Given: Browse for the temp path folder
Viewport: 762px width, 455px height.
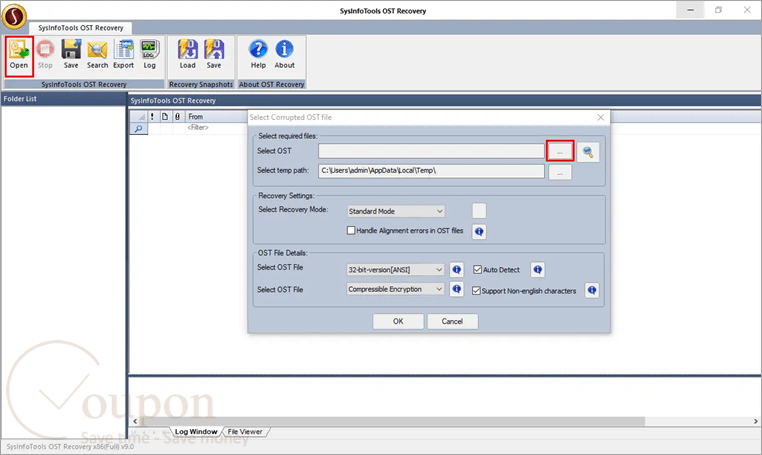Looking at the screenshot, I should coord(560,172).
